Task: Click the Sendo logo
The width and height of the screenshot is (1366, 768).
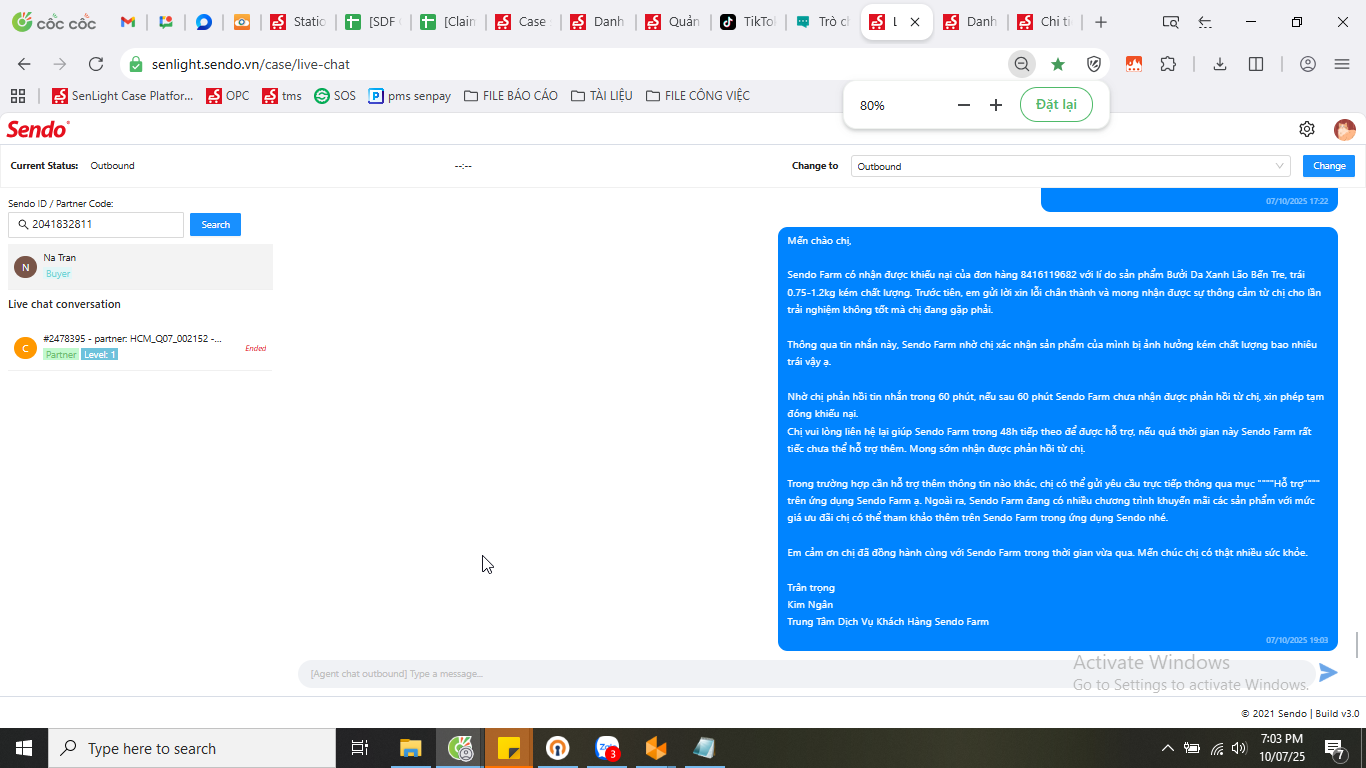Action: [38, 129]
